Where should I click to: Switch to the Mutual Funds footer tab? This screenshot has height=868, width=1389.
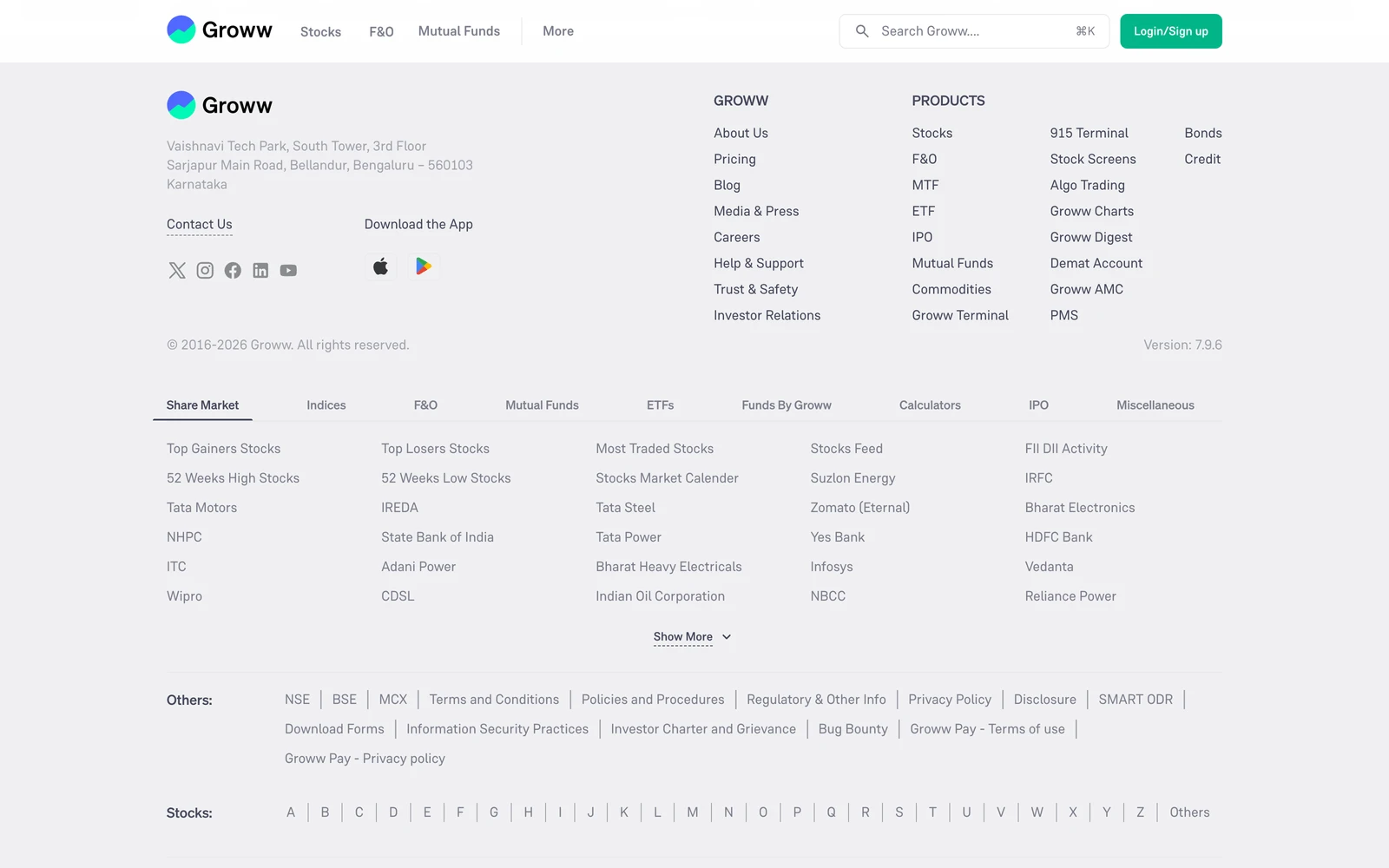click(x=542, y=405)
